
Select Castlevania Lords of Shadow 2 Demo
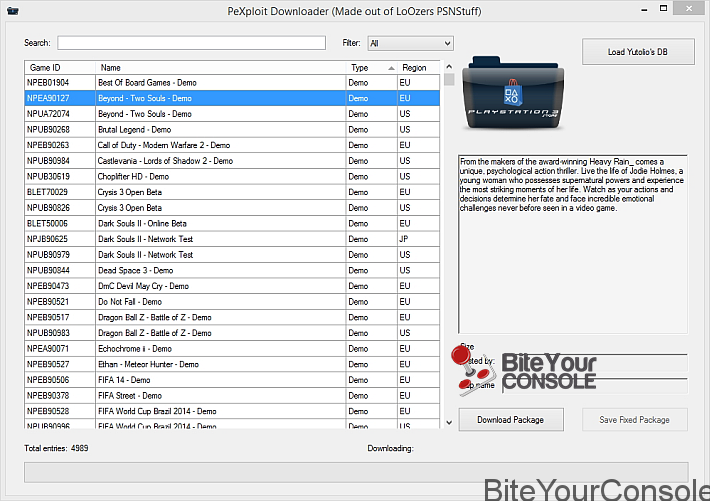click(x=232, y=161)
